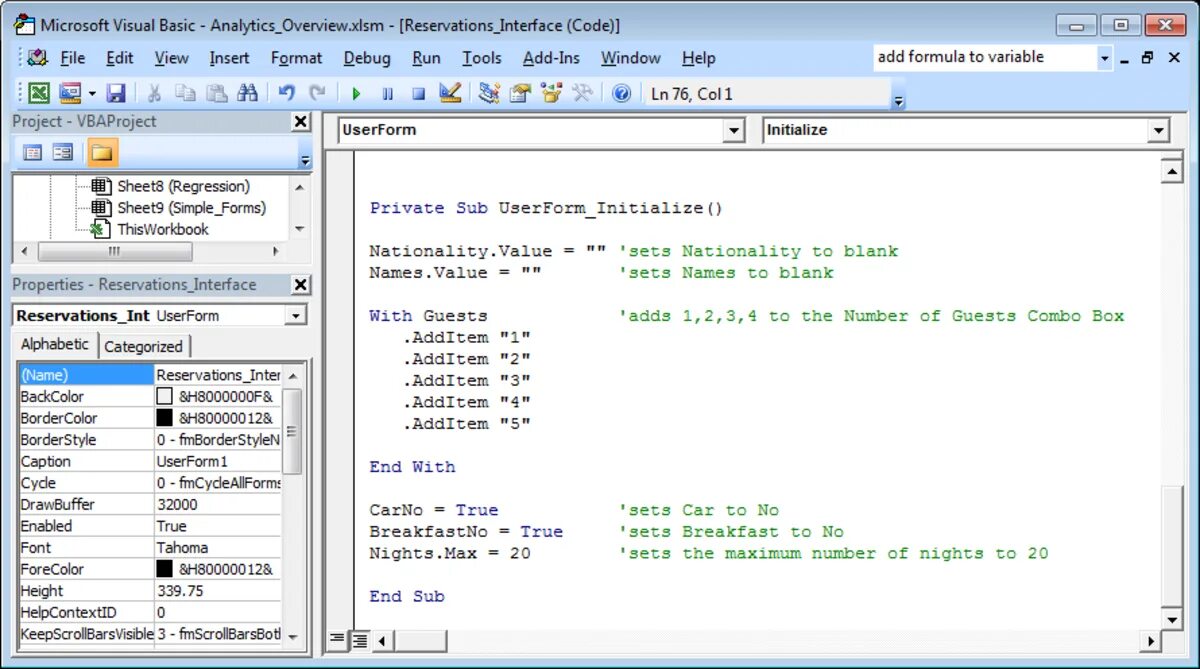Click the ForeColor black swatch
The image size is (1200, 669).
164,569
